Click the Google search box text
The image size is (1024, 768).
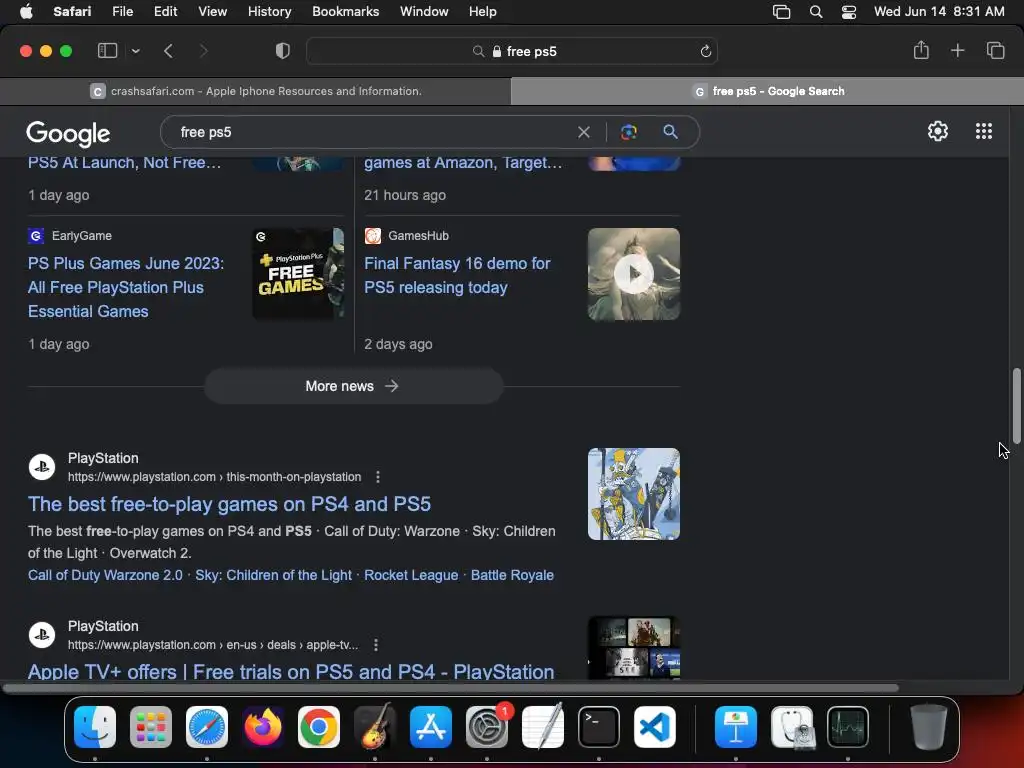206,132
